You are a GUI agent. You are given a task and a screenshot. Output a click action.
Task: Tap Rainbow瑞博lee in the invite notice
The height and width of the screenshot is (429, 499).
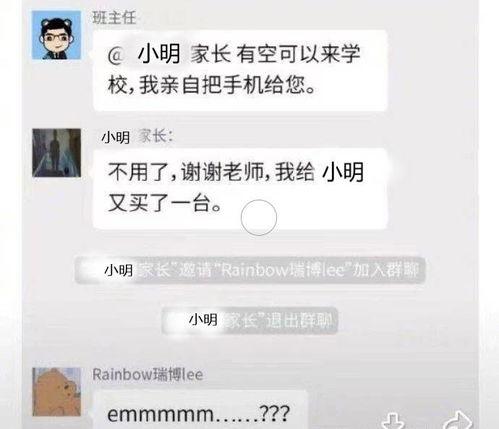pos(282,270)
